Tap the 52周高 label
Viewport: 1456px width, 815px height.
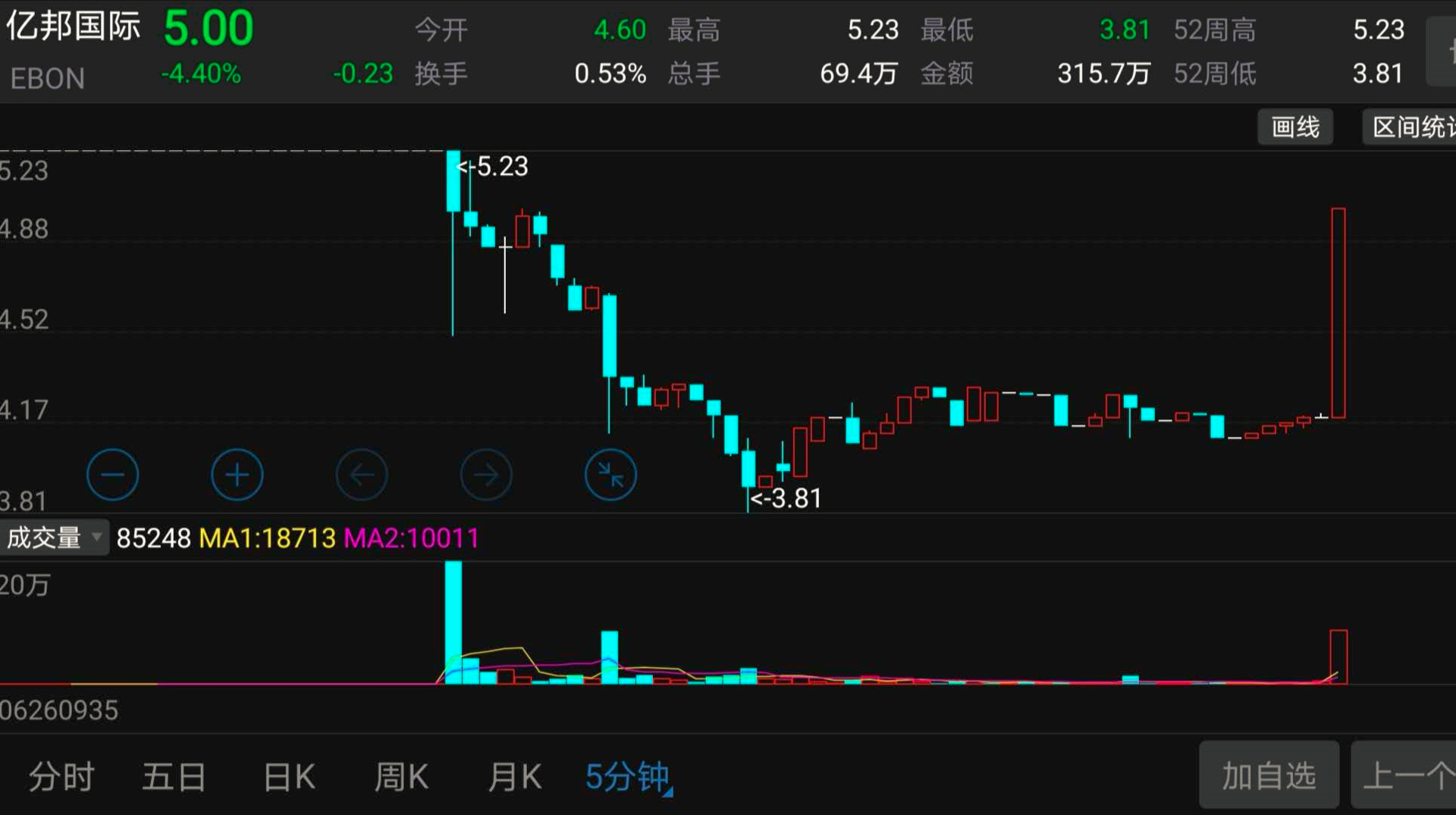pos(1215,30)
